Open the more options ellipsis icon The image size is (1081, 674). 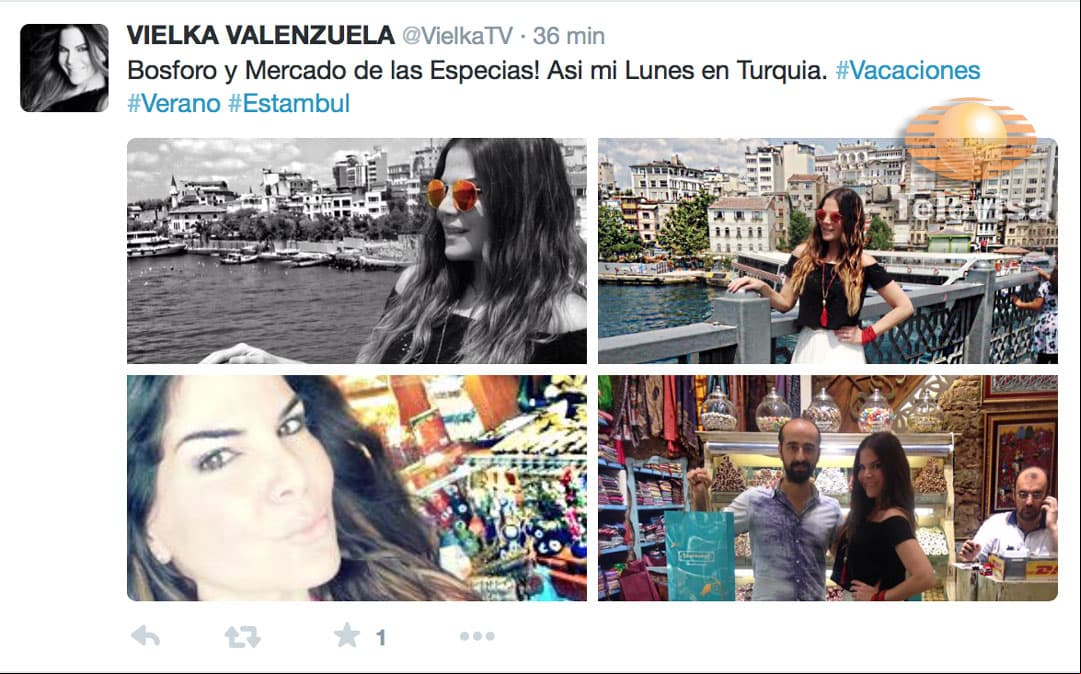477,636
